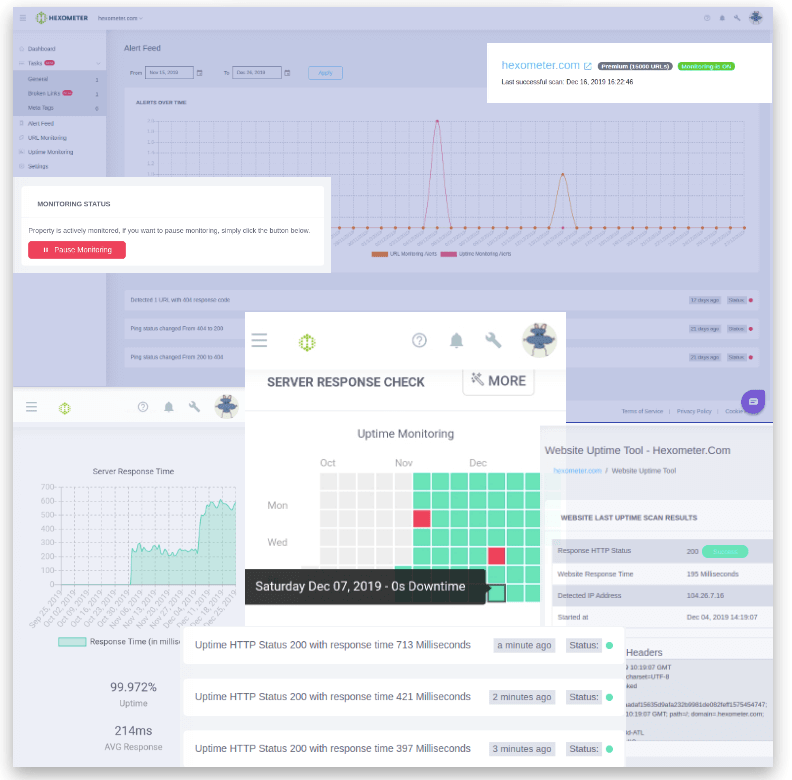
Task: Toggle Uptime Monitoring Alerts legend swatch
Action: pos(449,254)
